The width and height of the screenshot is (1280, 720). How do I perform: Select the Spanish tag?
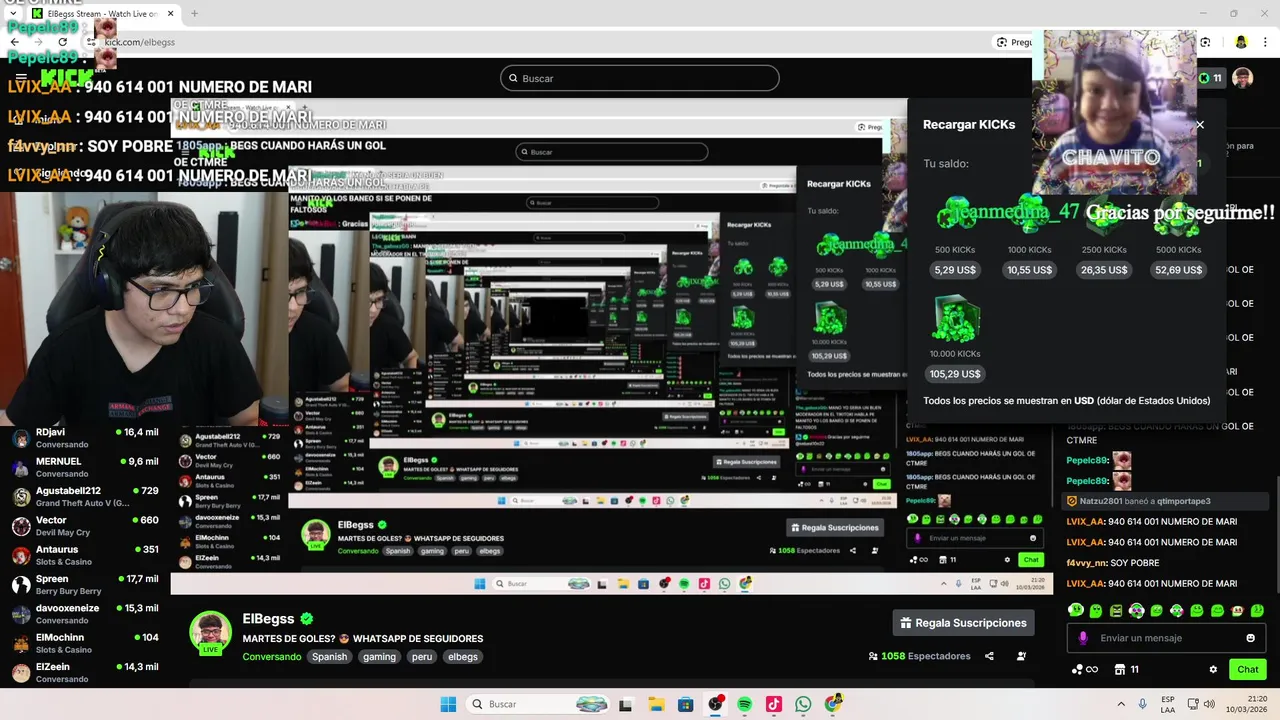pos(329,657)
